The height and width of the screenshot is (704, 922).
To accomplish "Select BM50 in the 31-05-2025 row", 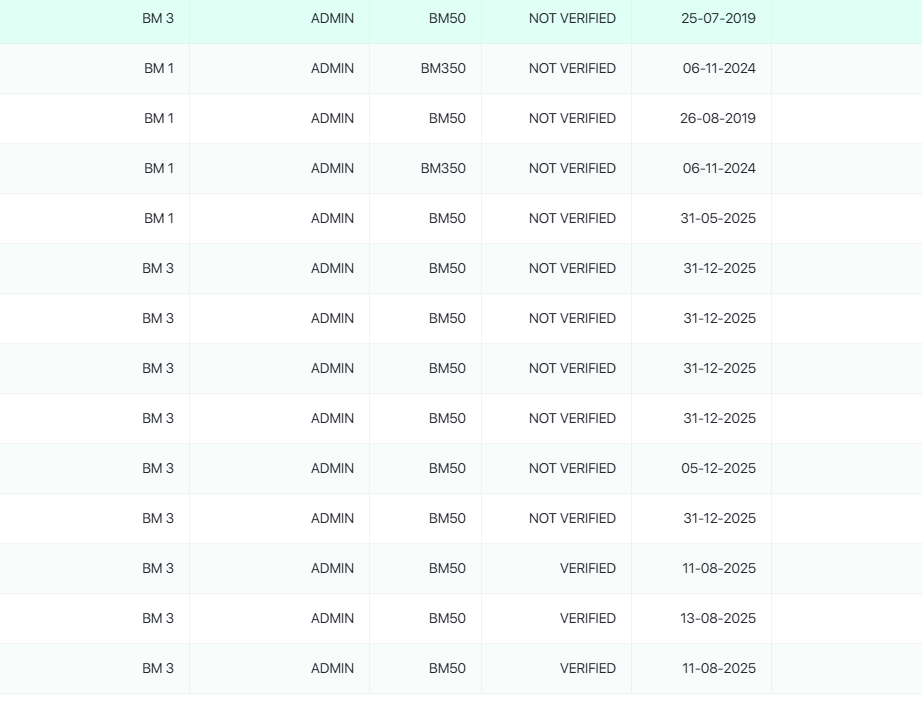I will 447,218.
